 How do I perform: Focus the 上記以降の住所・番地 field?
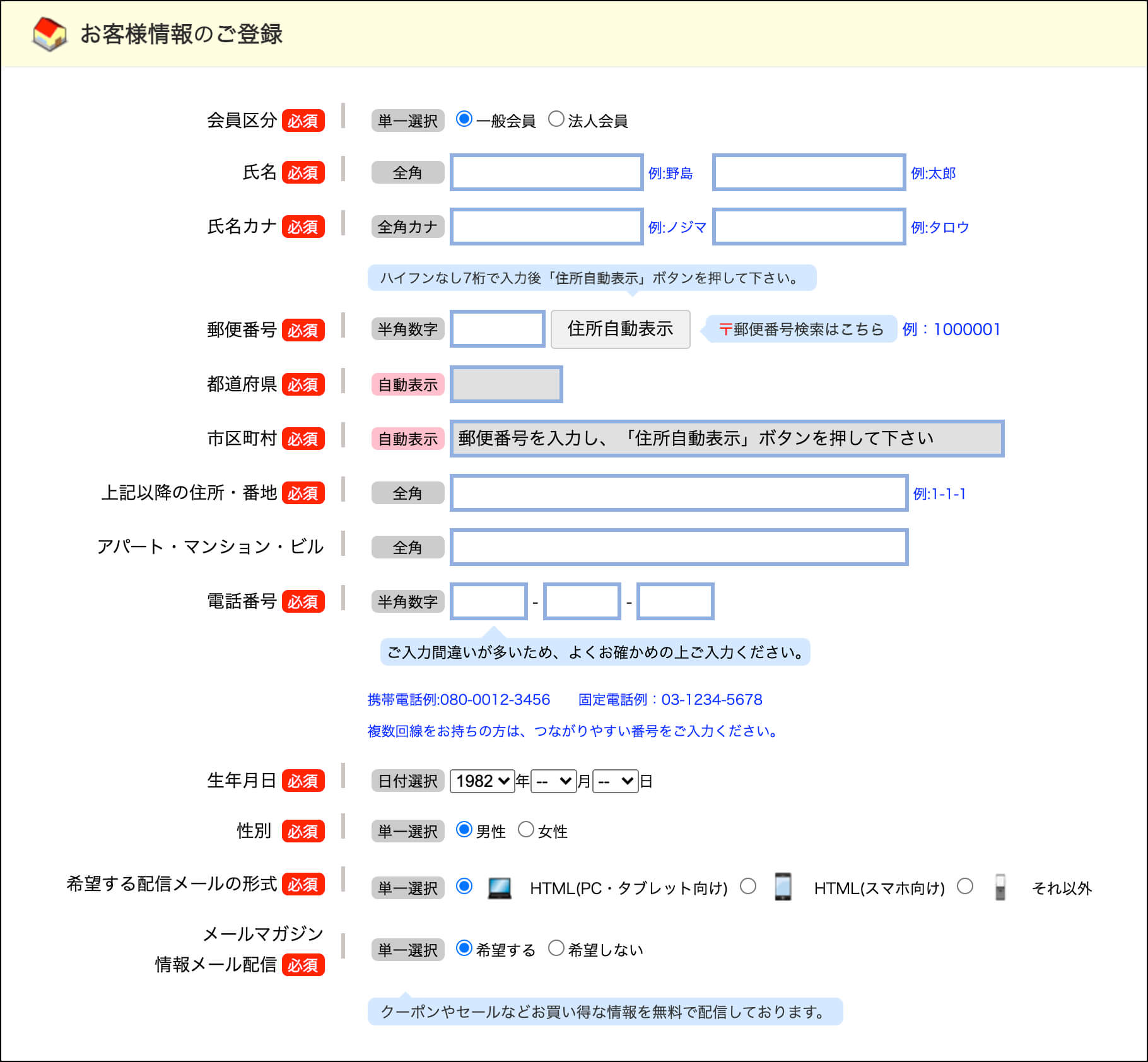tap(679, 493)
